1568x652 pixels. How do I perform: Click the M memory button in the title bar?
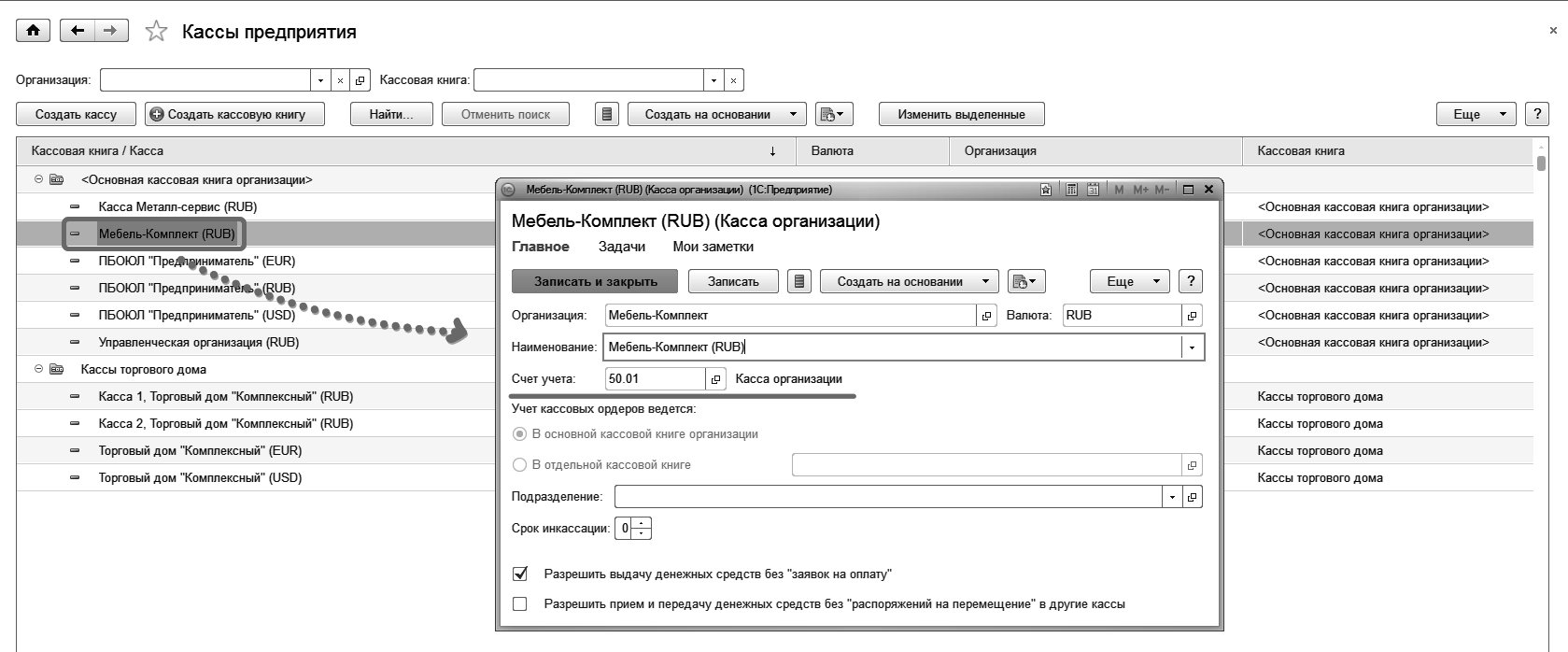[x=1119, y=190]
